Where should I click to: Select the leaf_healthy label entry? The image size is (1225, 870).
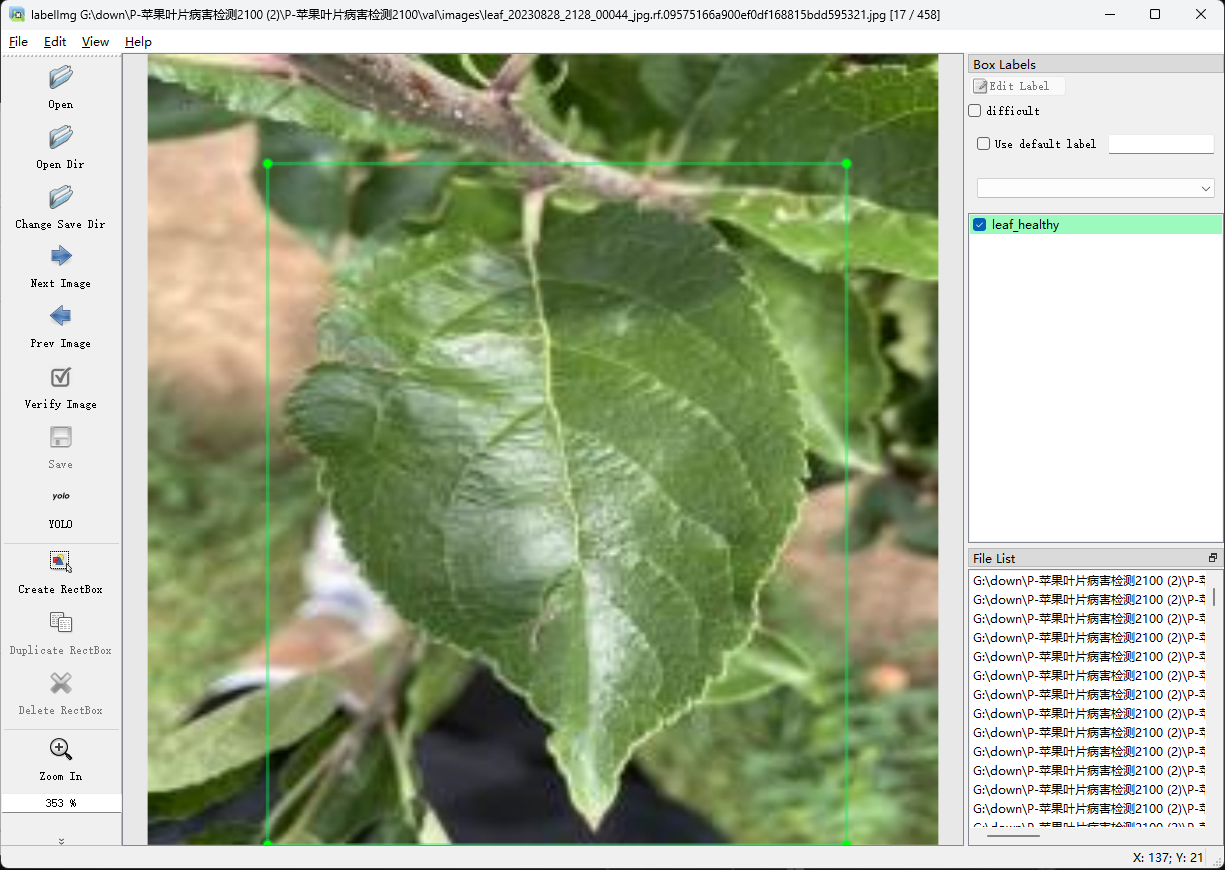click(1095, 225)
